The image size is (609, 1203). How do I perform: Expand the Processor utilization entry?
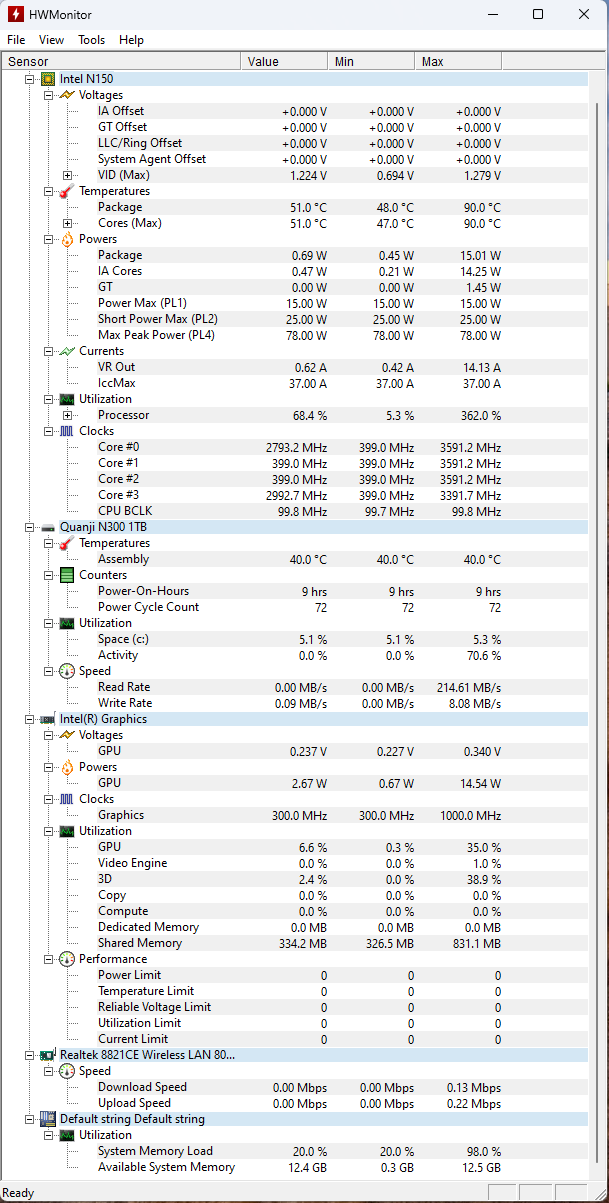(68, 415)
